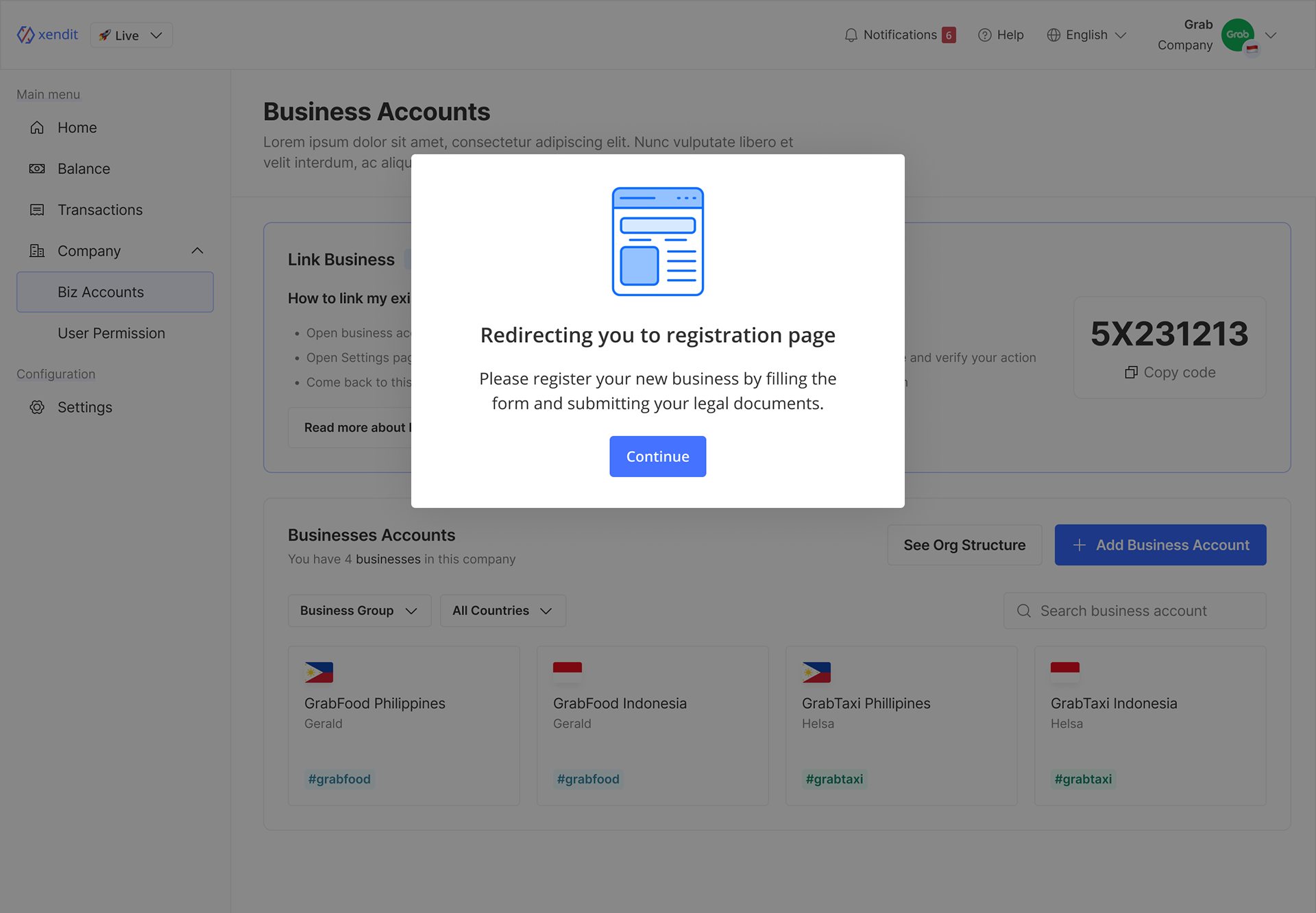The width and height of the screenshot is (1316, 913).
Task: Click the Grab company avatar
Action: pyautogui.click(x=1238, y=35)
